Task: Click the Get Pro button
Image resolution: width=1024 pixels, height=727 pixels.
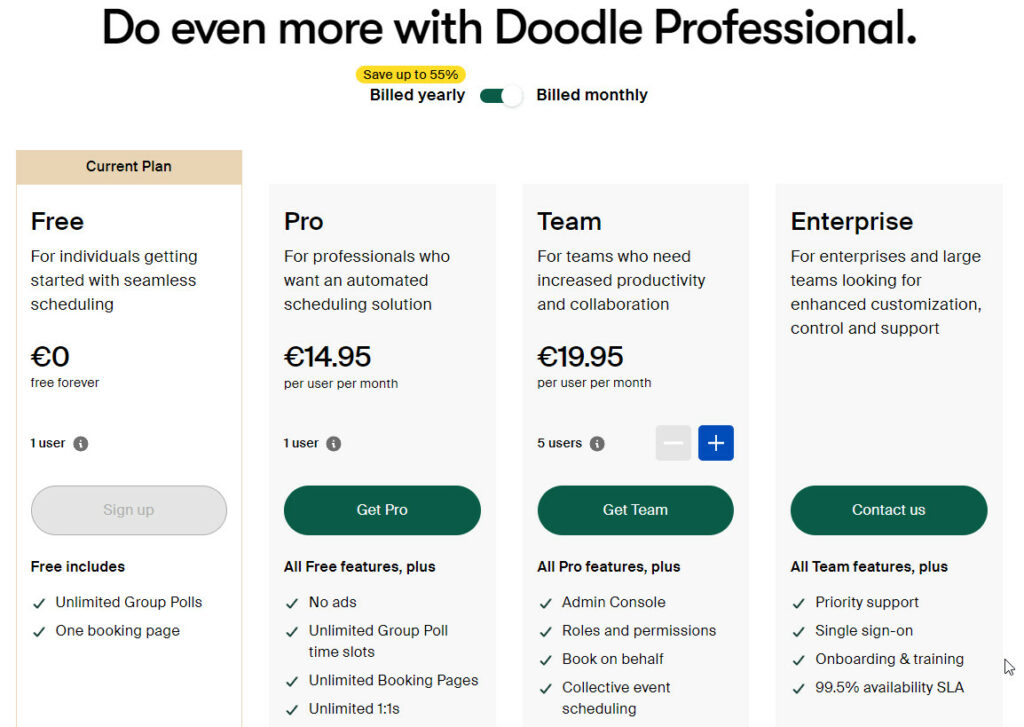Action: click(x=382, y=510)
